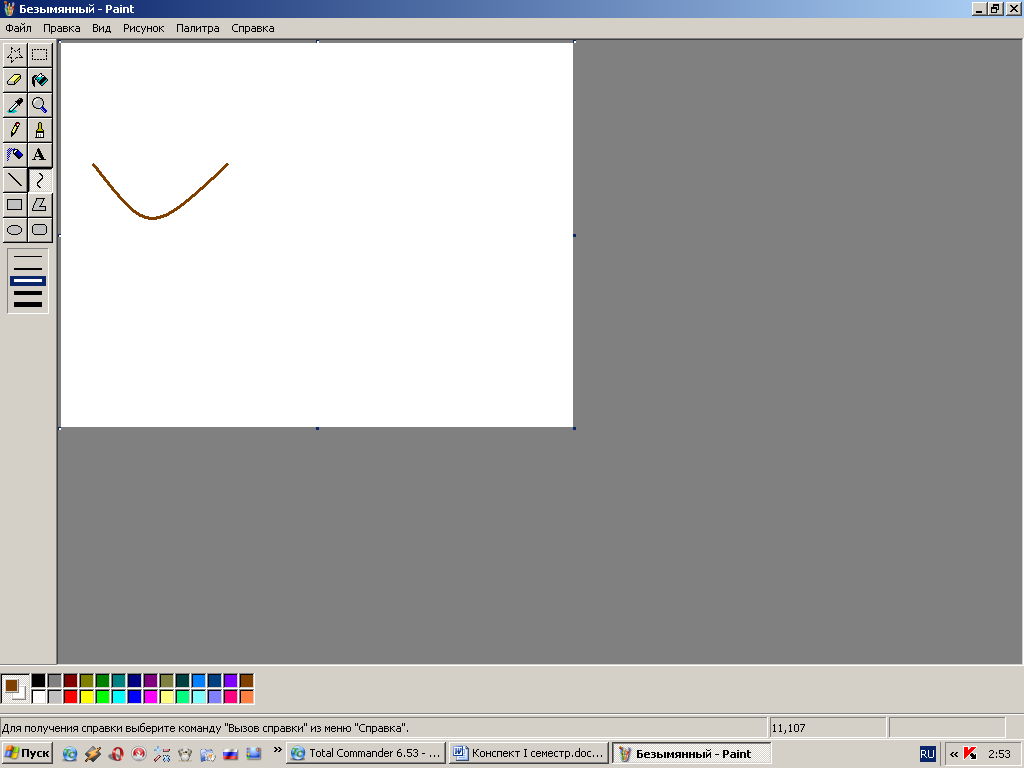Choose the thickest line width
This screenshot has height=768, width=1024.
(x=28, y=304)
